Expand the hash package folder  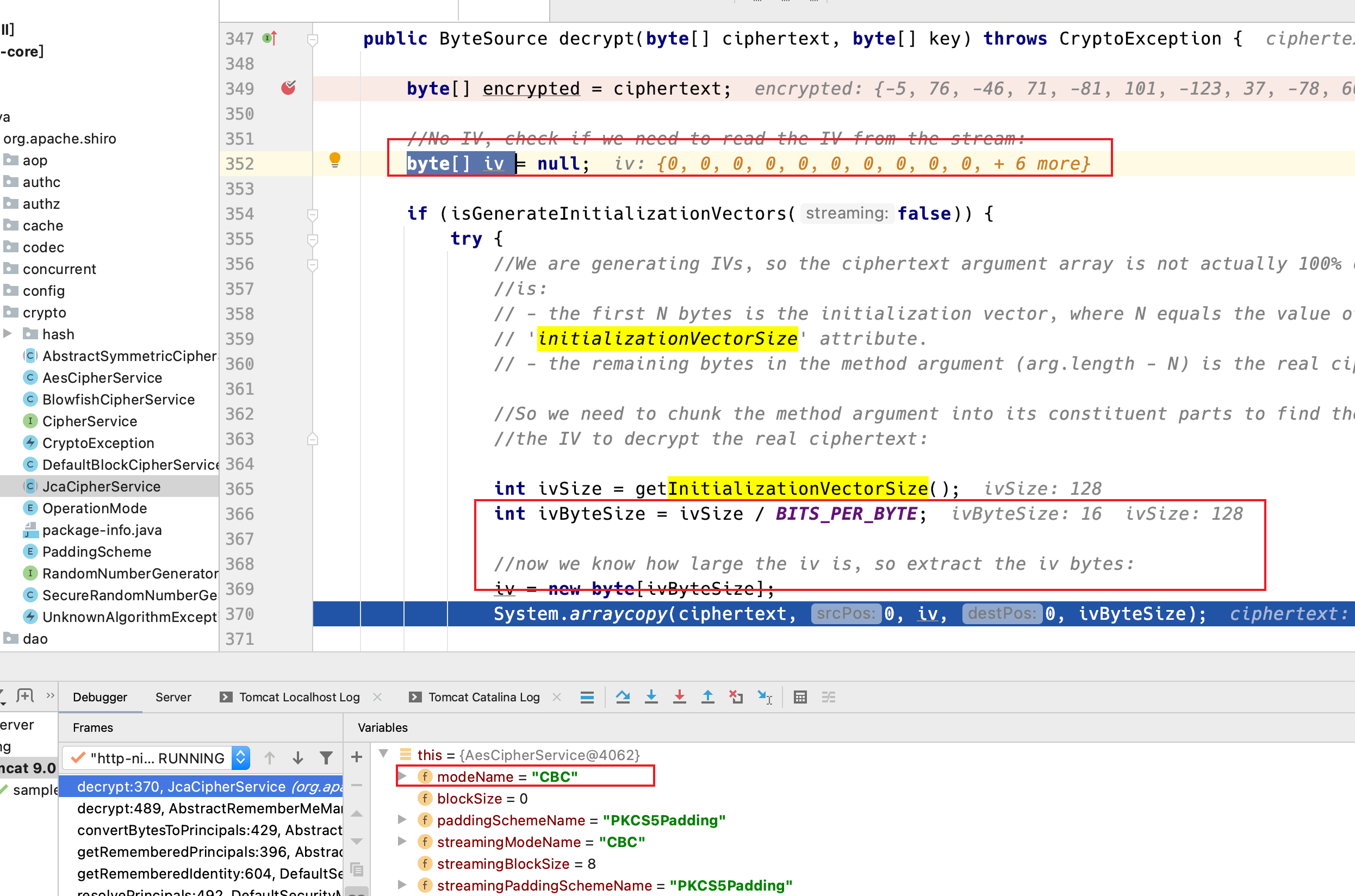(8, 334)
